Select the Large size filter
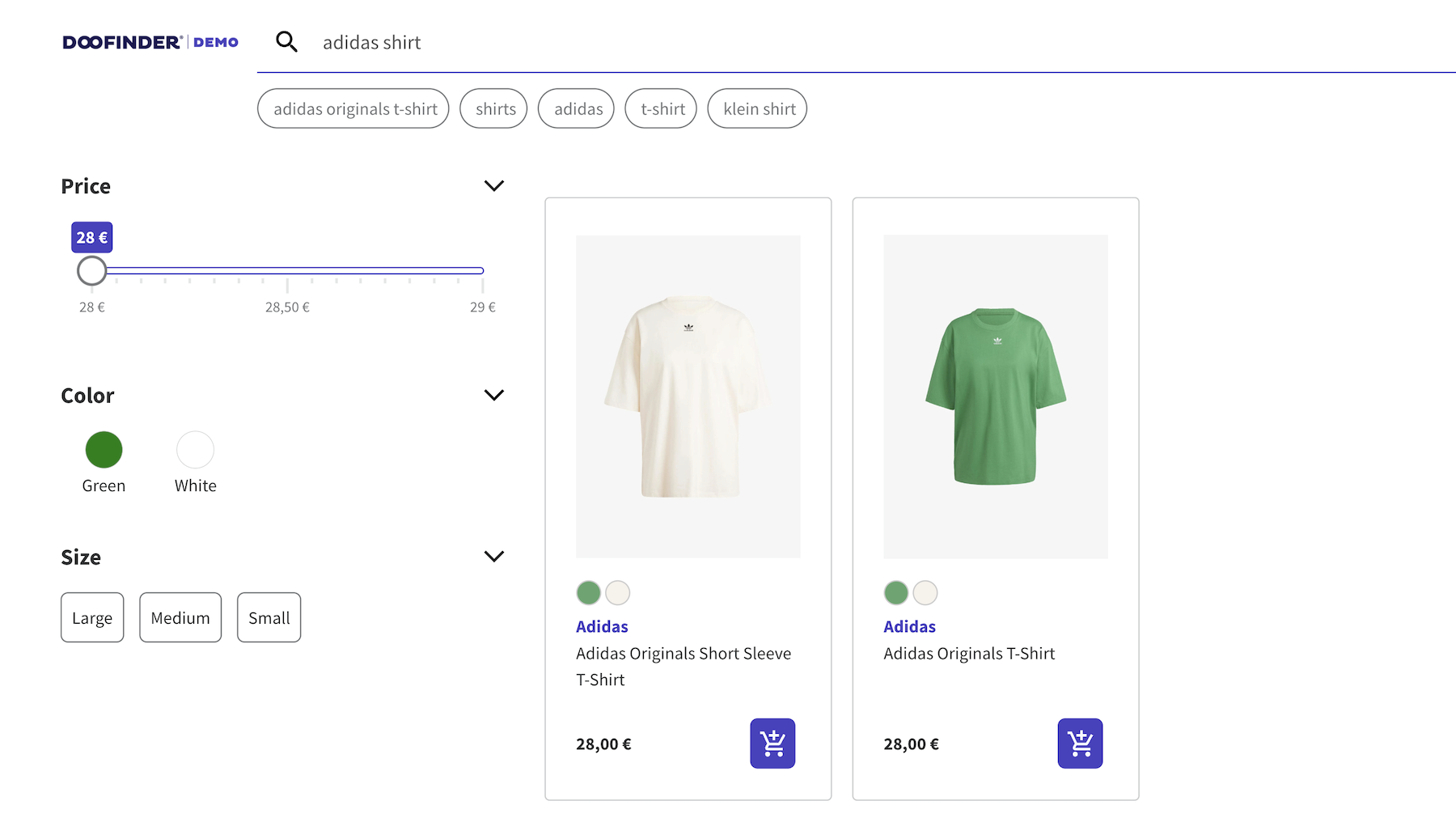 click(x=92, y=617)
